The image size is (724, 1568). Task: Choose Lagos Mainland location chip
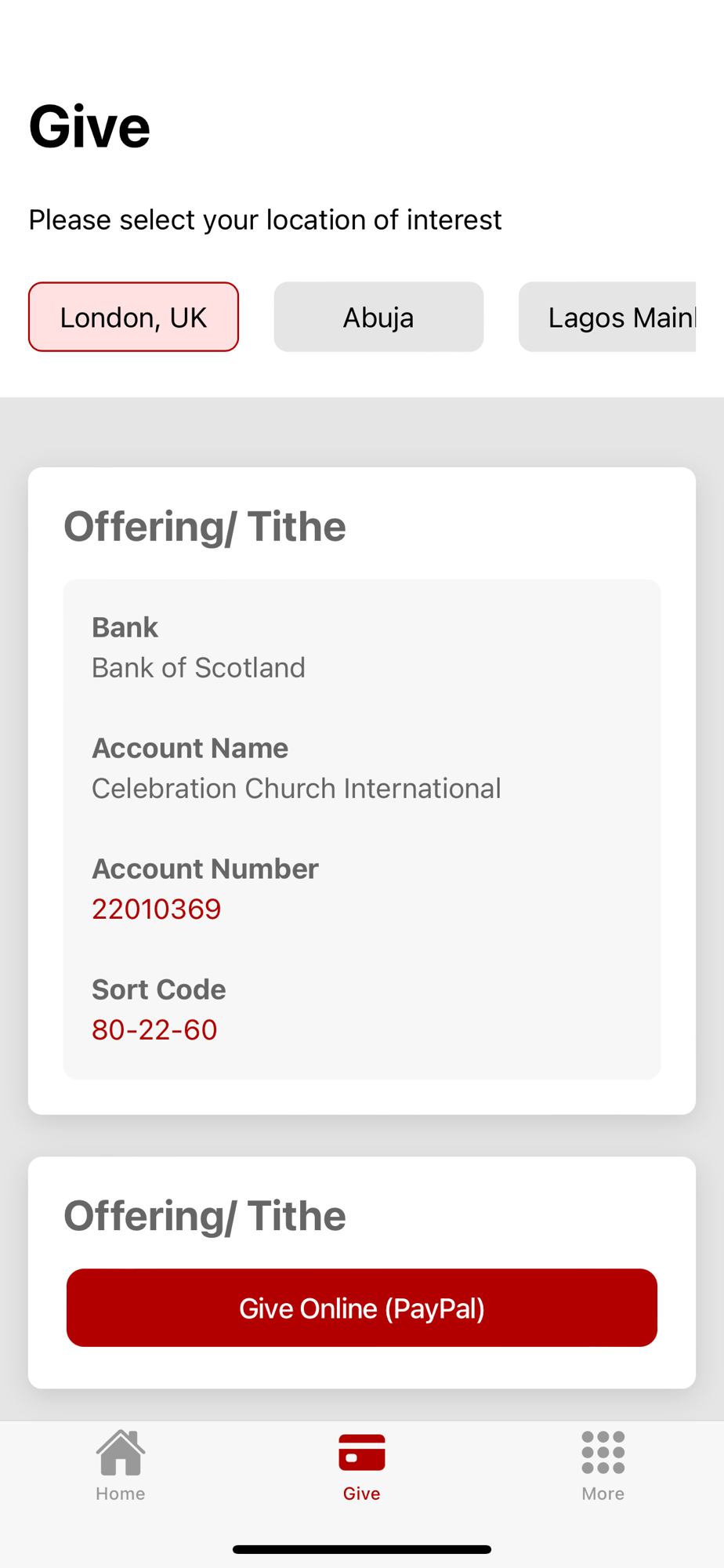pos(608,317)
